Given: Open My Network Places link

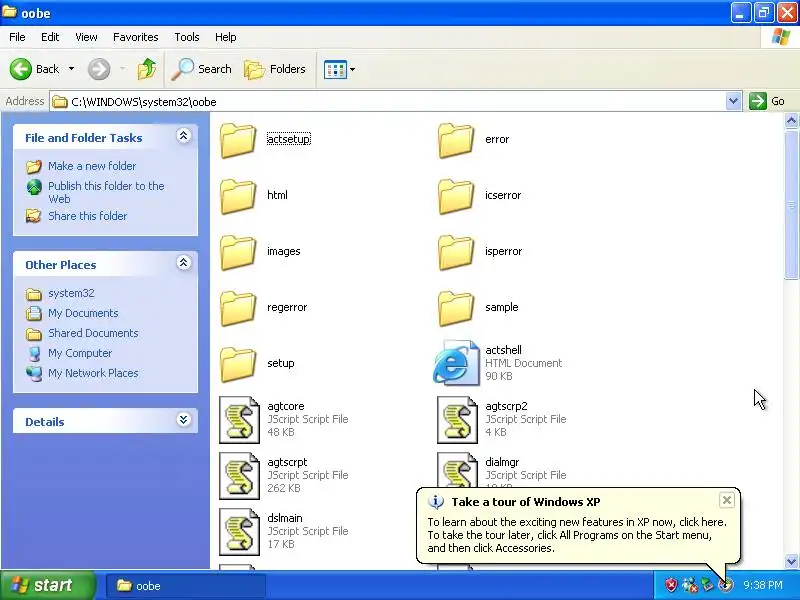Looking at the screenshot, I should tap(93, 373).
